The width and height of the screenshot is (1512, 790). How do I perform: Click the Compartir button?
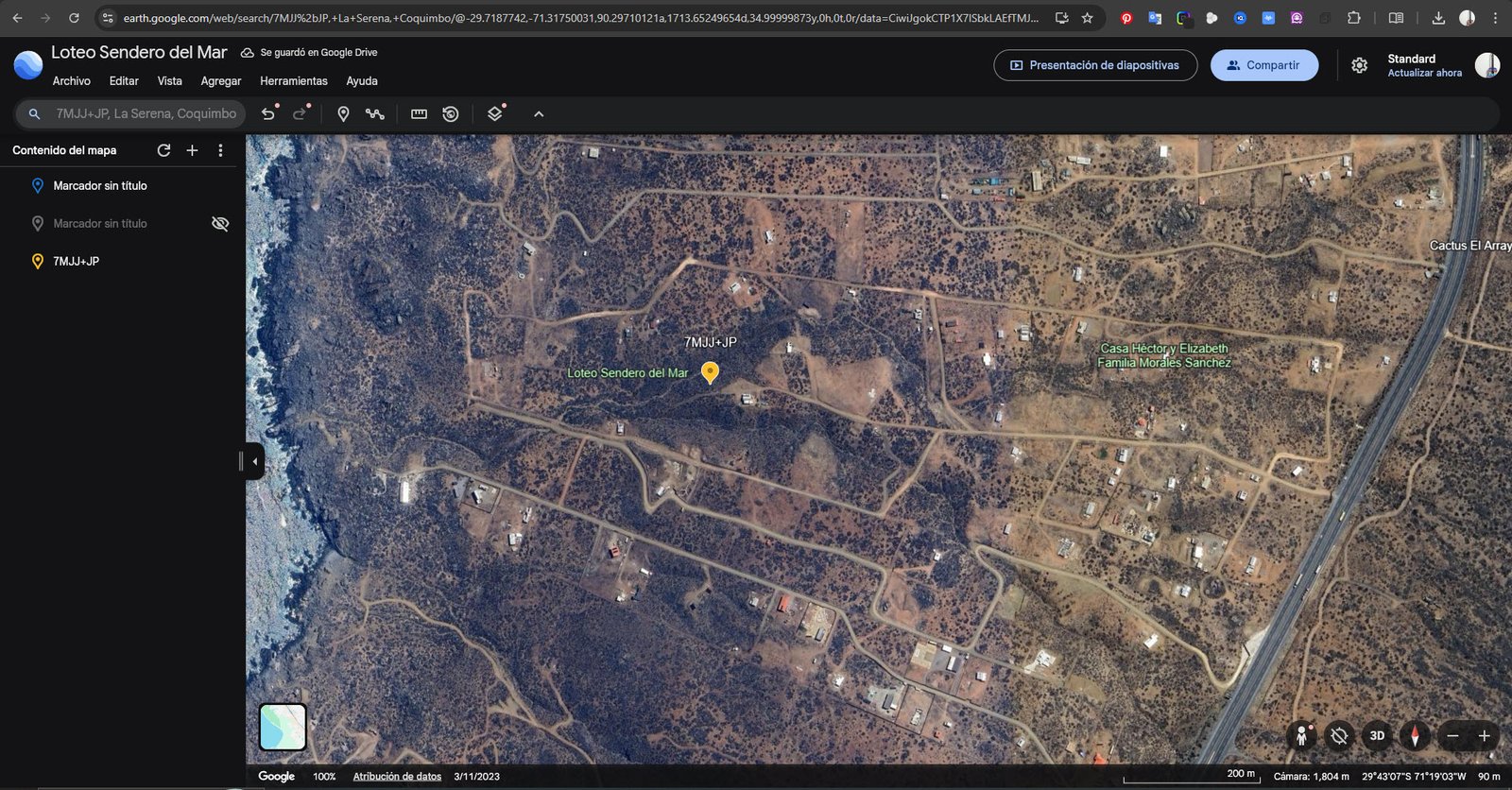click(1263, 65)
